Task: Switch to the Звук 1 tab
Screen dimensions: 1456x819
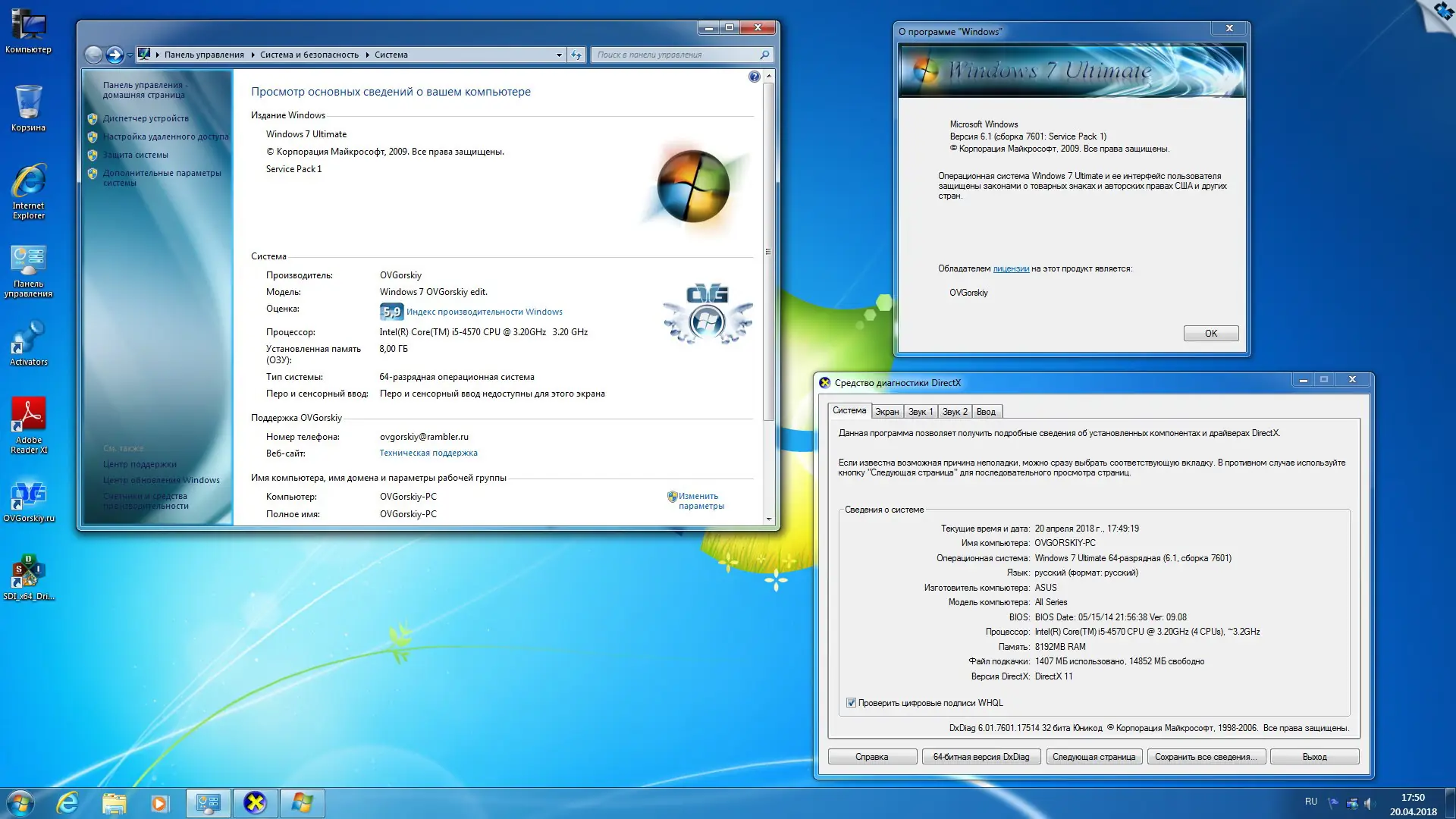Action: pyautogui.click(x=919, y=411)
